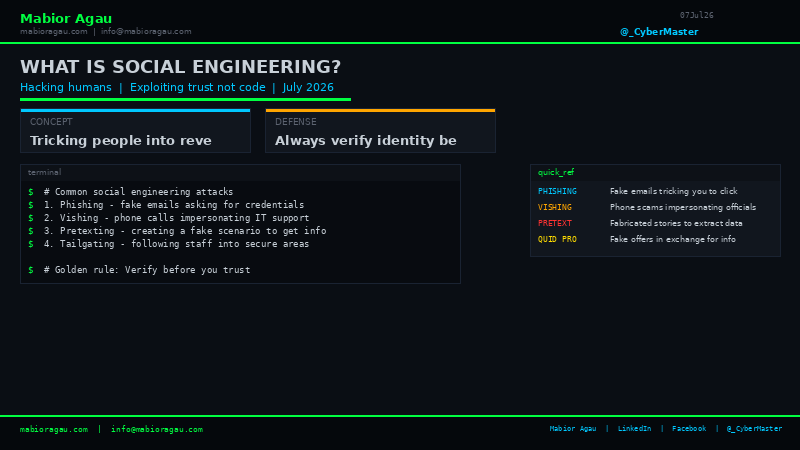Open the DEFENSE card

pyautogui.click(x=380, y=131)
